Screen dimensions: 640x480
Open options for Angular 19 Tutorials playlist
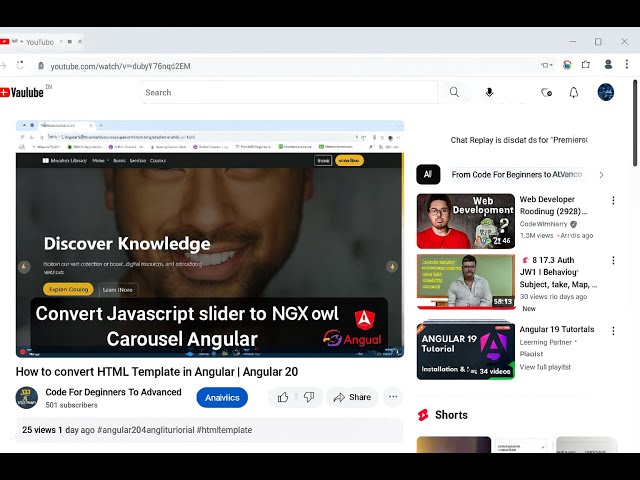[613, 331]
